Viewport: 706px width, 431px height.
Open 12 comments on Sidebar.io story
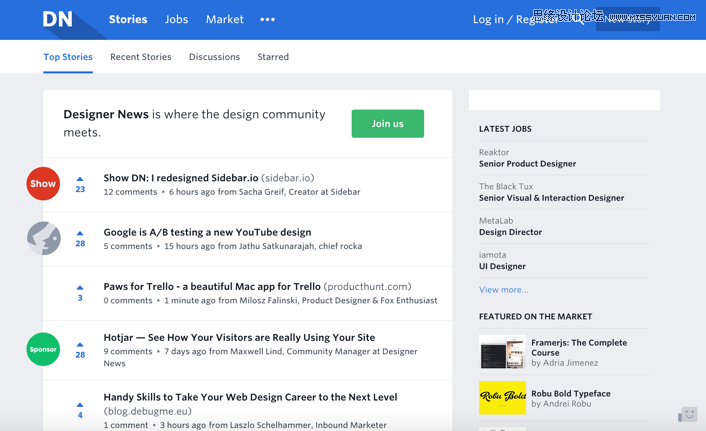(x=130, y=192)
